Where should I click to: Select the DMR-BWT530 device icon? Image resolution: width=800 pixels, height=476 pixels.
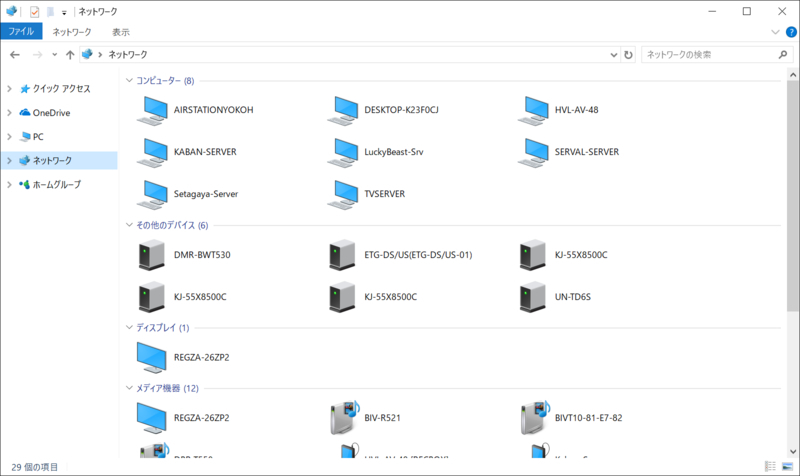point(152,255)
